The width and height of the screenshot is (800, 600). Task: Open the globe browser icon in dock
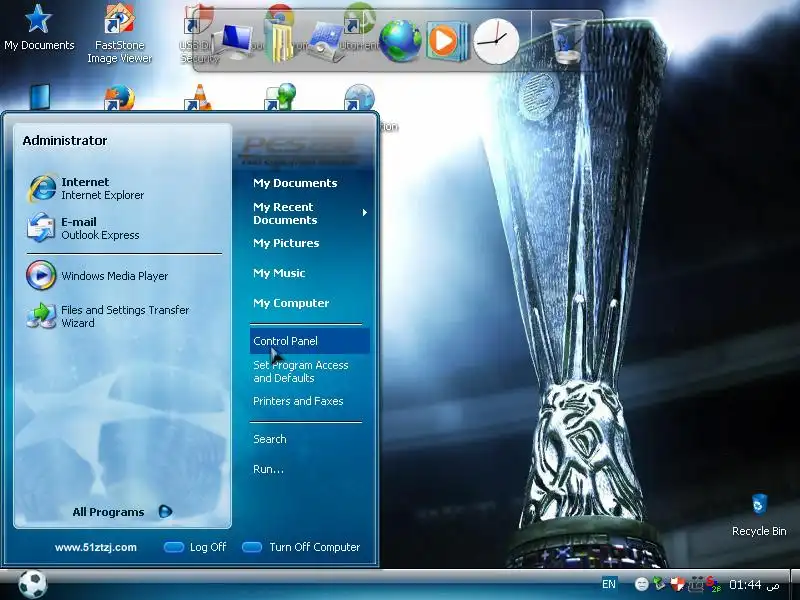(x=399, y=41)
